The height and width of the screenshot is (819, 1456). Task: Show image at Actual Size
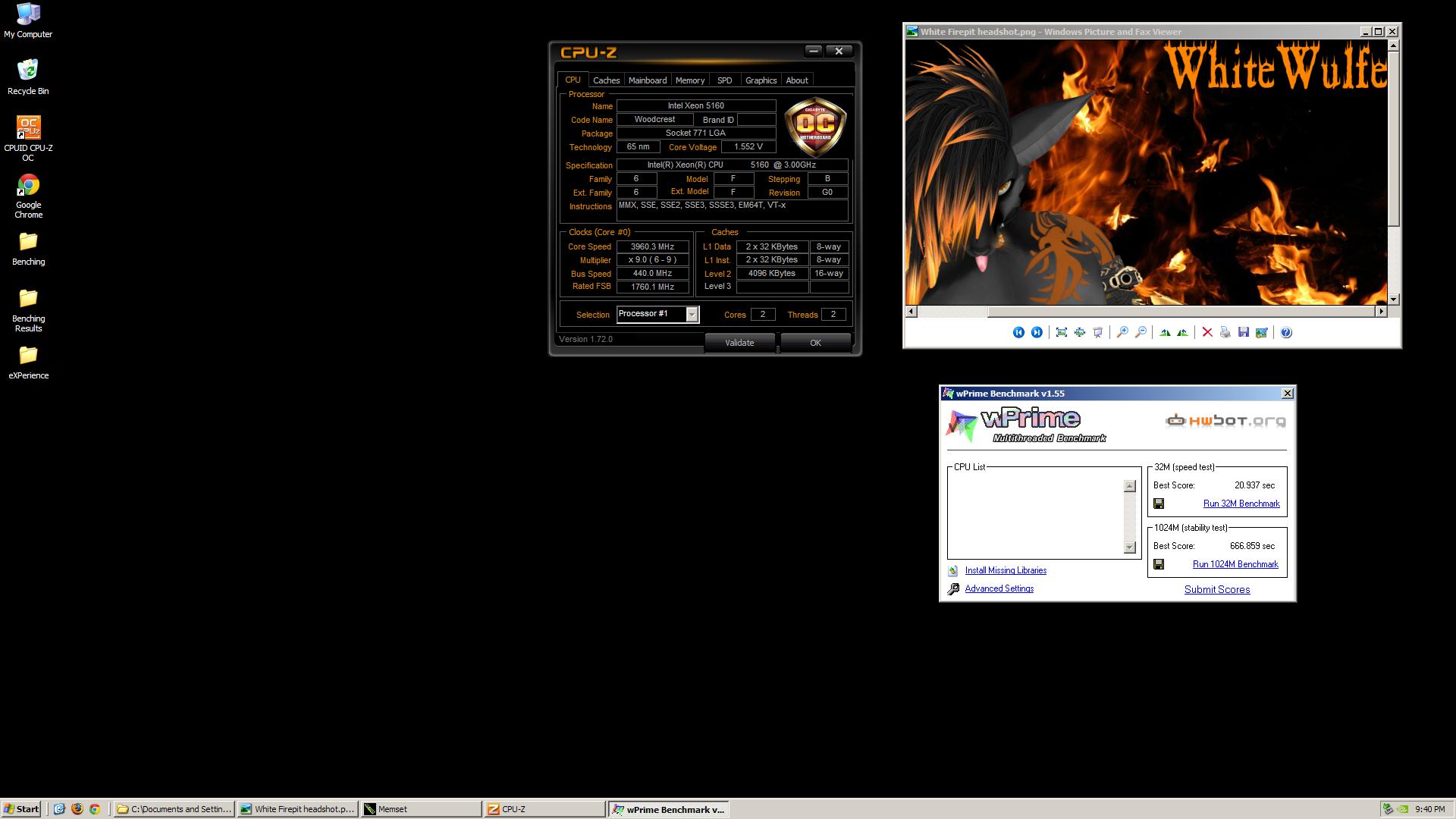1080,332
